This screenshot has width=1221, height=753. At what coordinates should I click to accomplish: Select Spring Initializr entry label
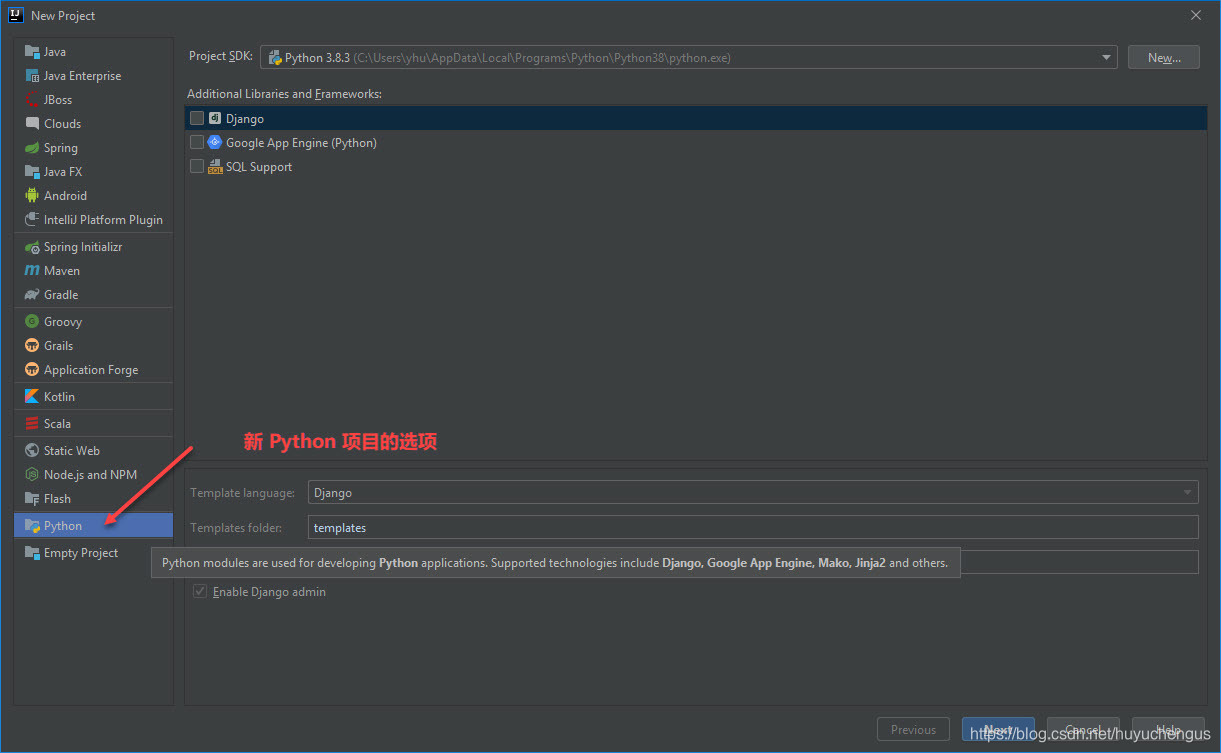coord(83,247)
